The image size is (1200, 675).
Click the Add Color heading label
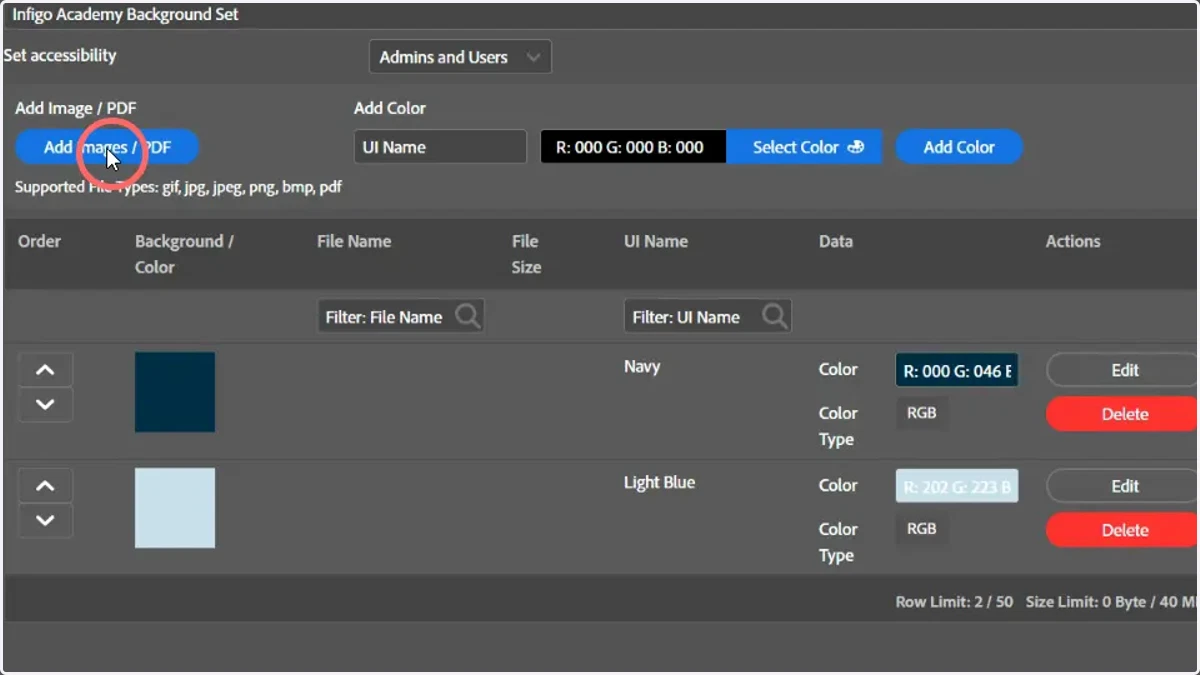pyautogui.click(x=390, y=108)
